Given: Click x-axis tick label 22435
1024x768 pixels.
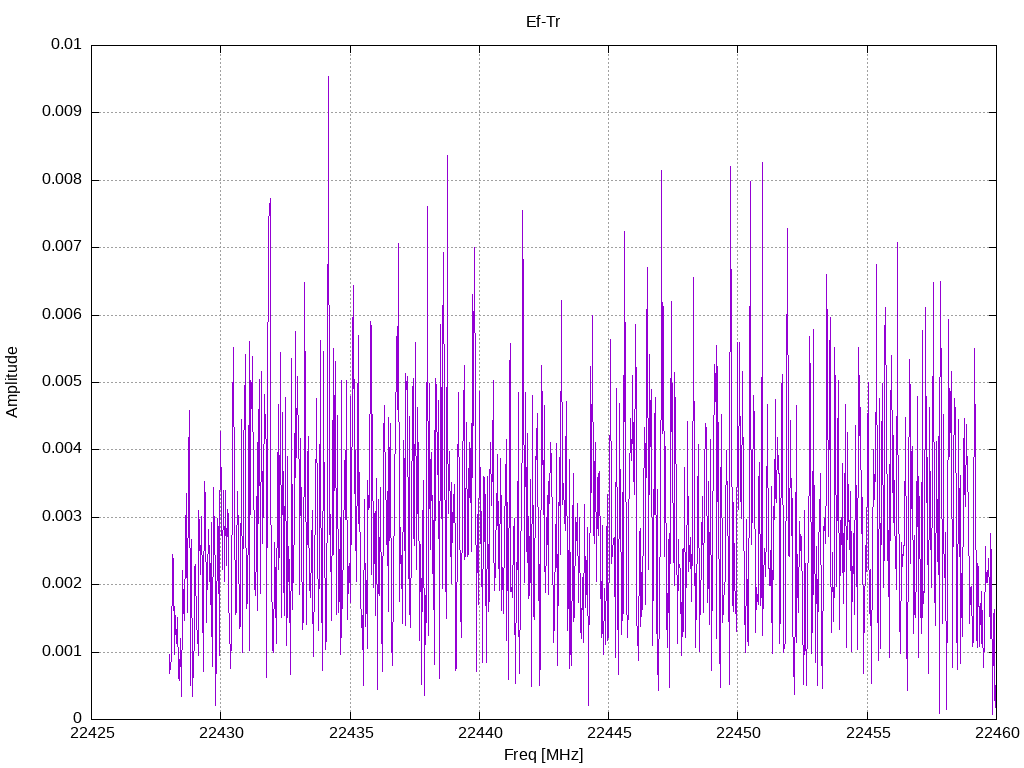Looking at the screenshot, I should click(351, 733).
